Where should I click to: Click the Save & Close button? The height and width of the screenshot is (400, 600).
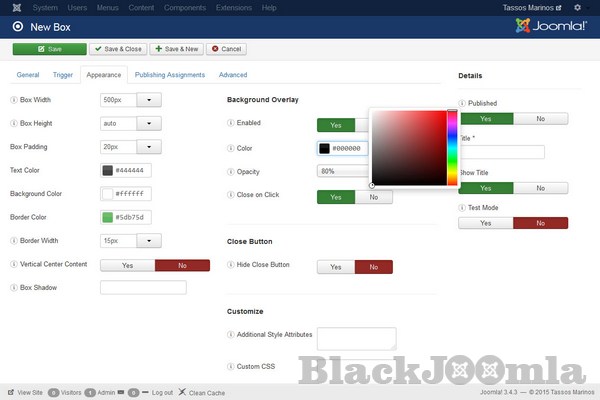coord(118,48)
